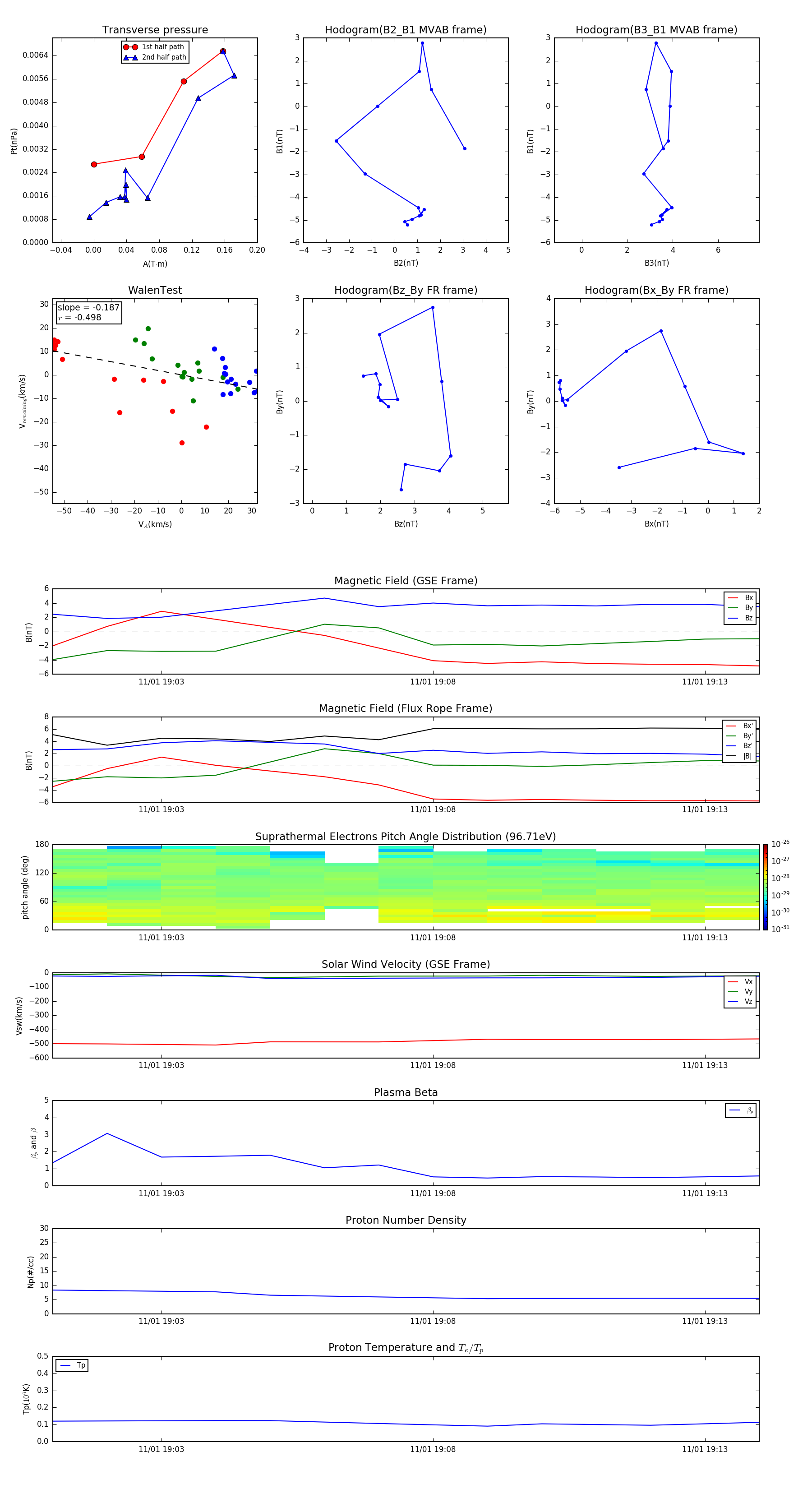Select the '2nd half path' legend entry
Viewport: 812px width, 1489px height.
point(155,57)
